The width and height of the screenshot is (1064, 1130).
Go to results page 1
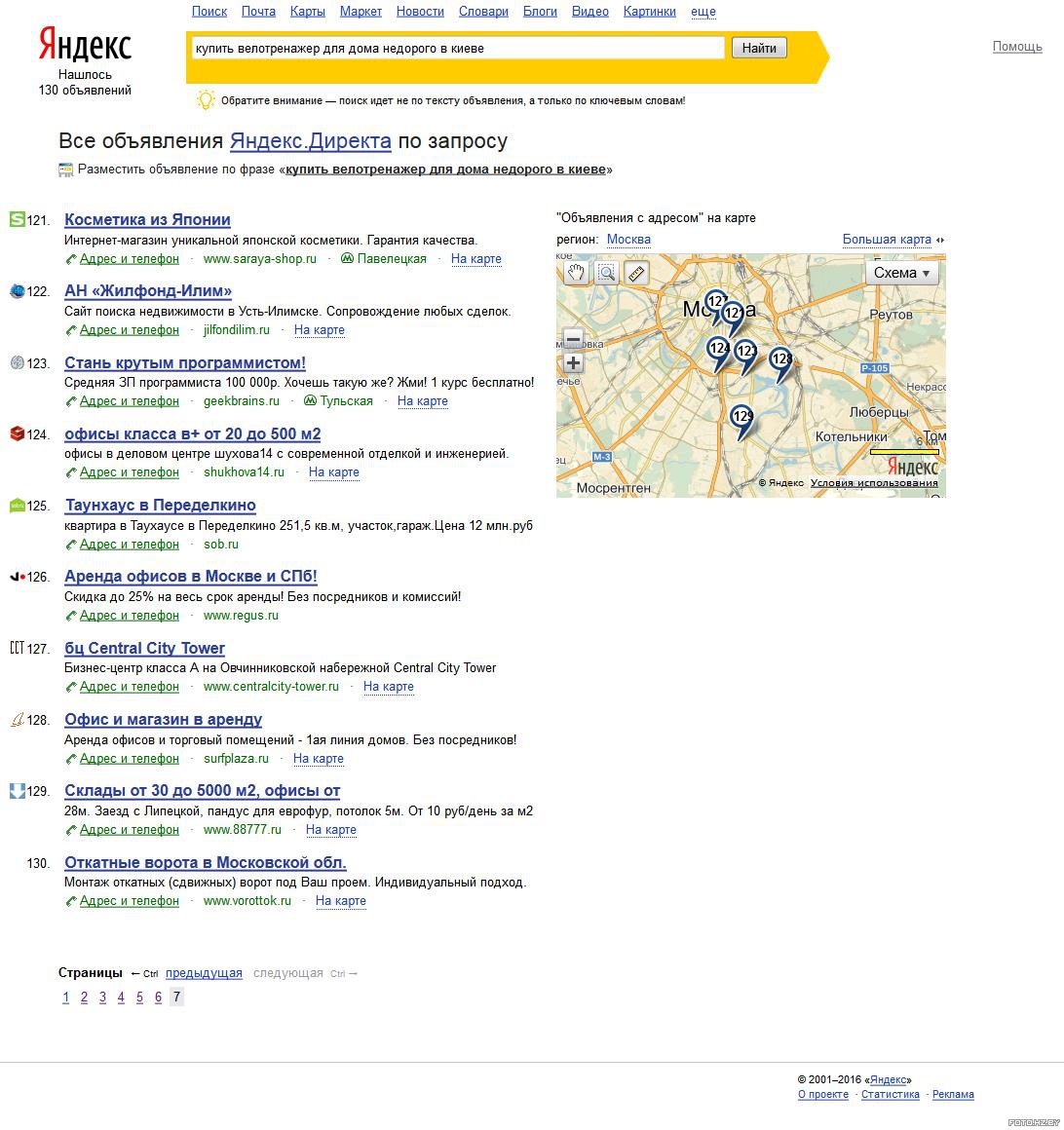pos(65,998)
